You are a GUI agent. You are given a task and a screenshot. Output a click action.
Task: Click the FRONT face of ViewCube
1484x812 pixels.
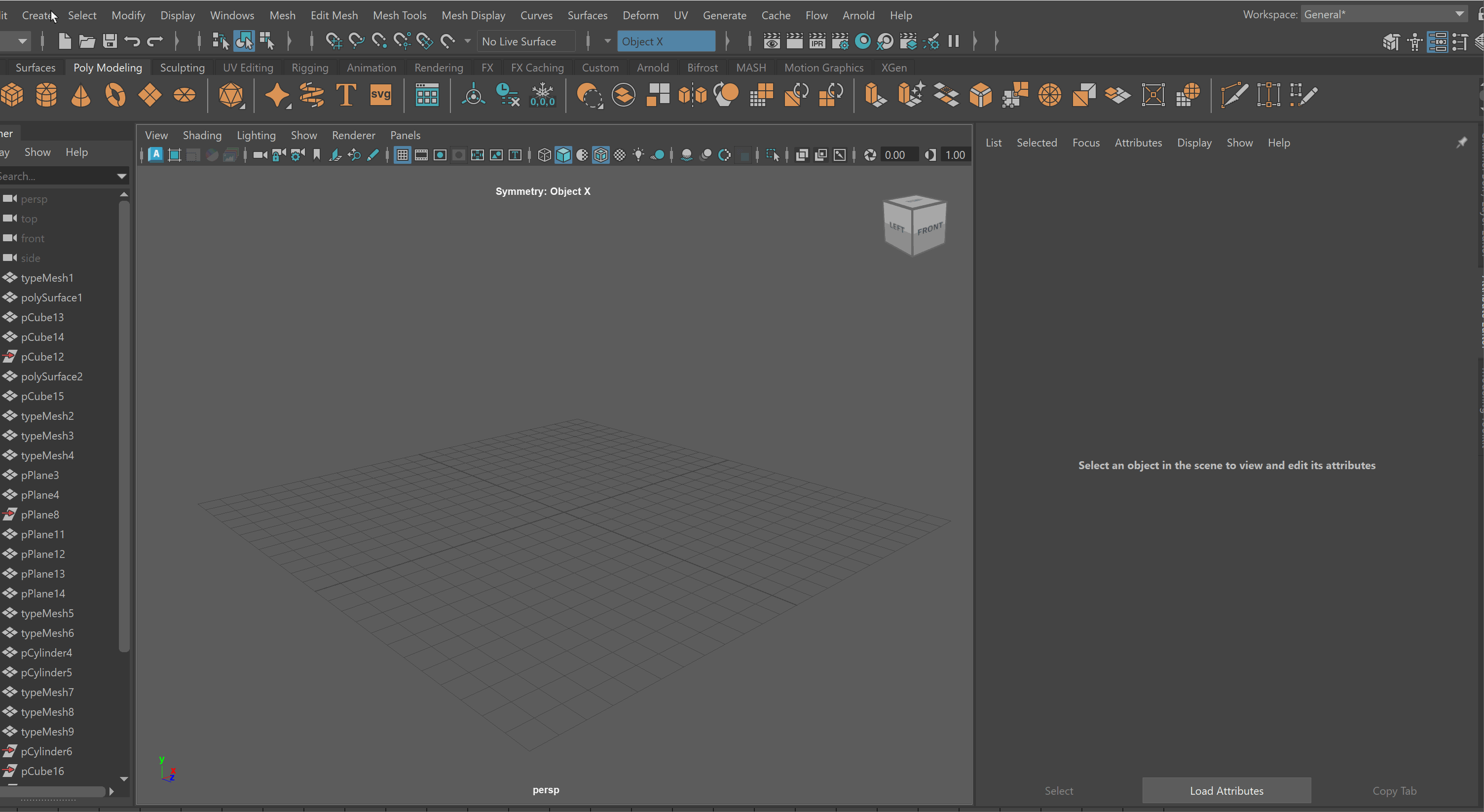coord(930,230)
